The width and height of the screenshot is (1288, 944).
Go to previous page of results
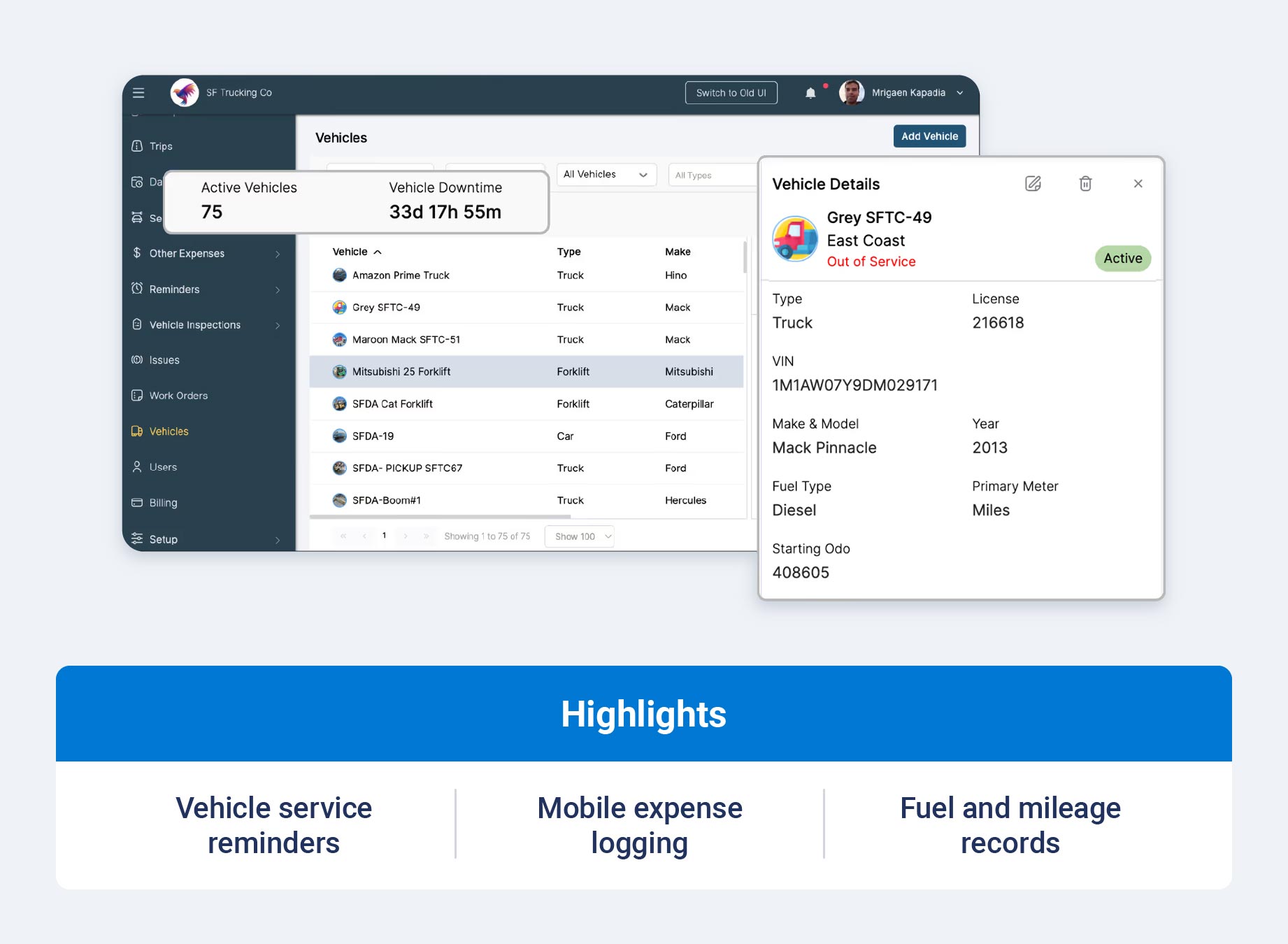364,536
